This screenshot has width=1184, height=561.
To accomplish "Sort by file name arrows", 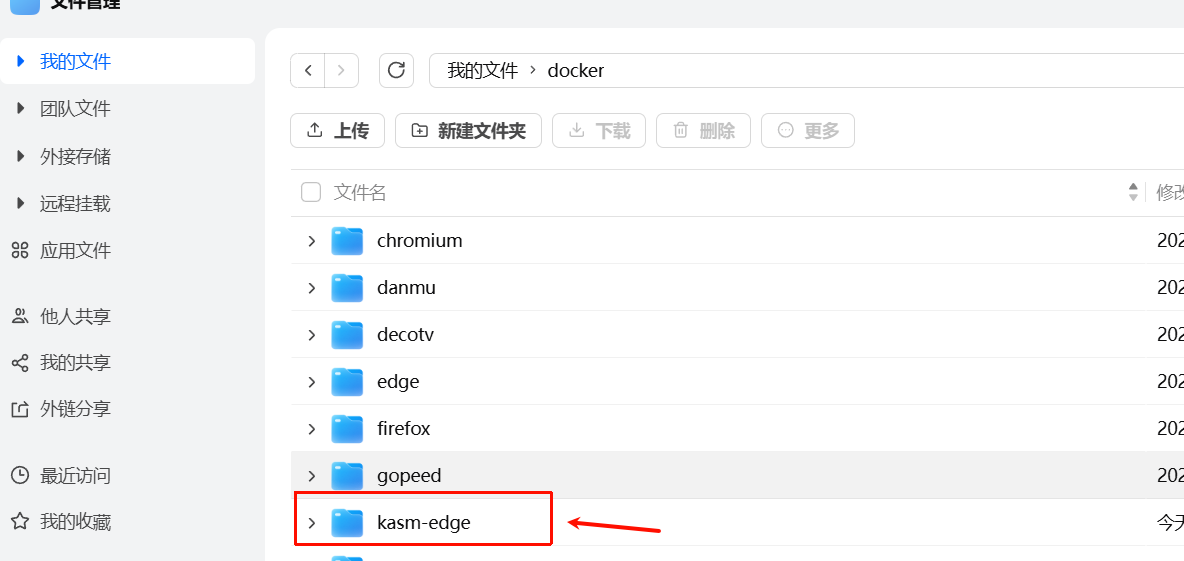I will [x=1133, y=192].
